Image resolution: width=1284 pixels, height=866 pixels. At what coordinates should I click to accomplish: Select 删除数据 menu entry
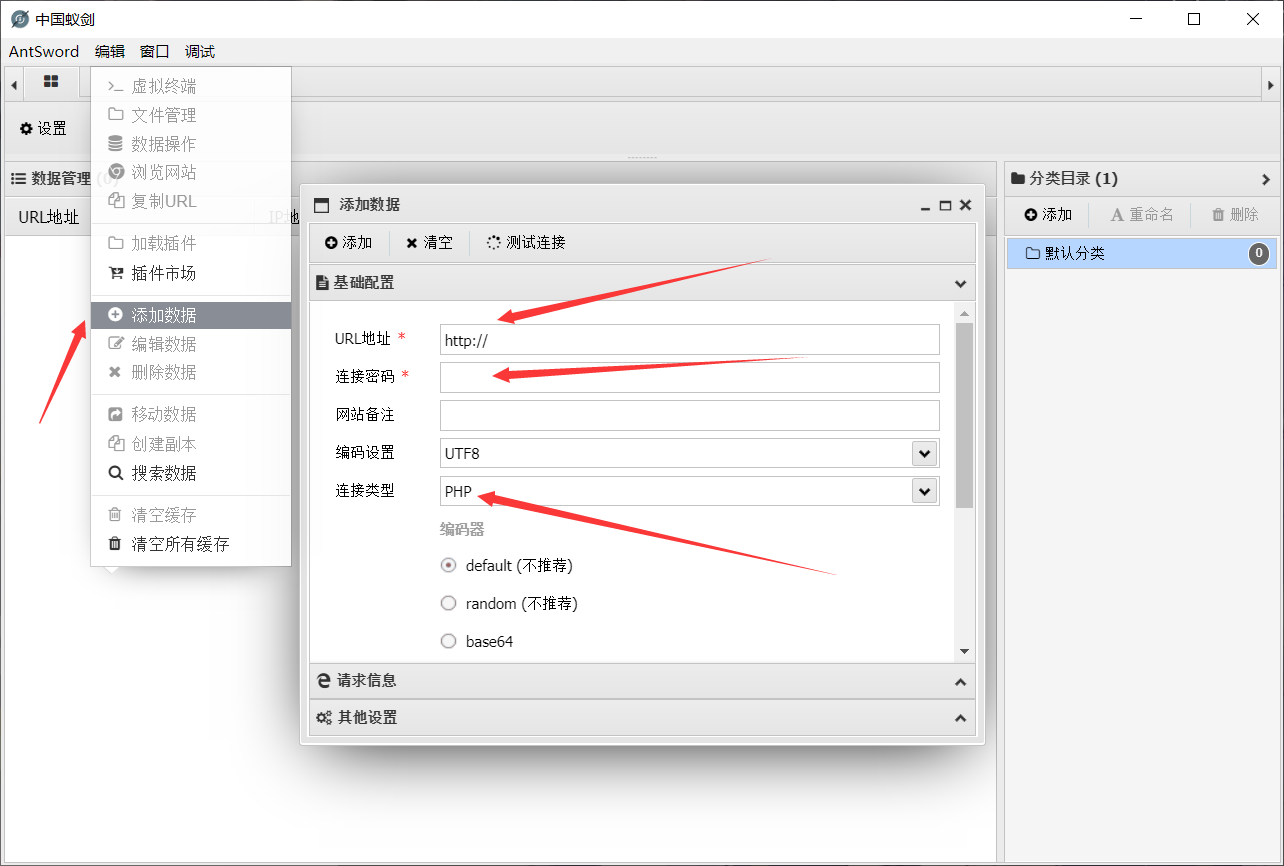click(x=191, y=372)
